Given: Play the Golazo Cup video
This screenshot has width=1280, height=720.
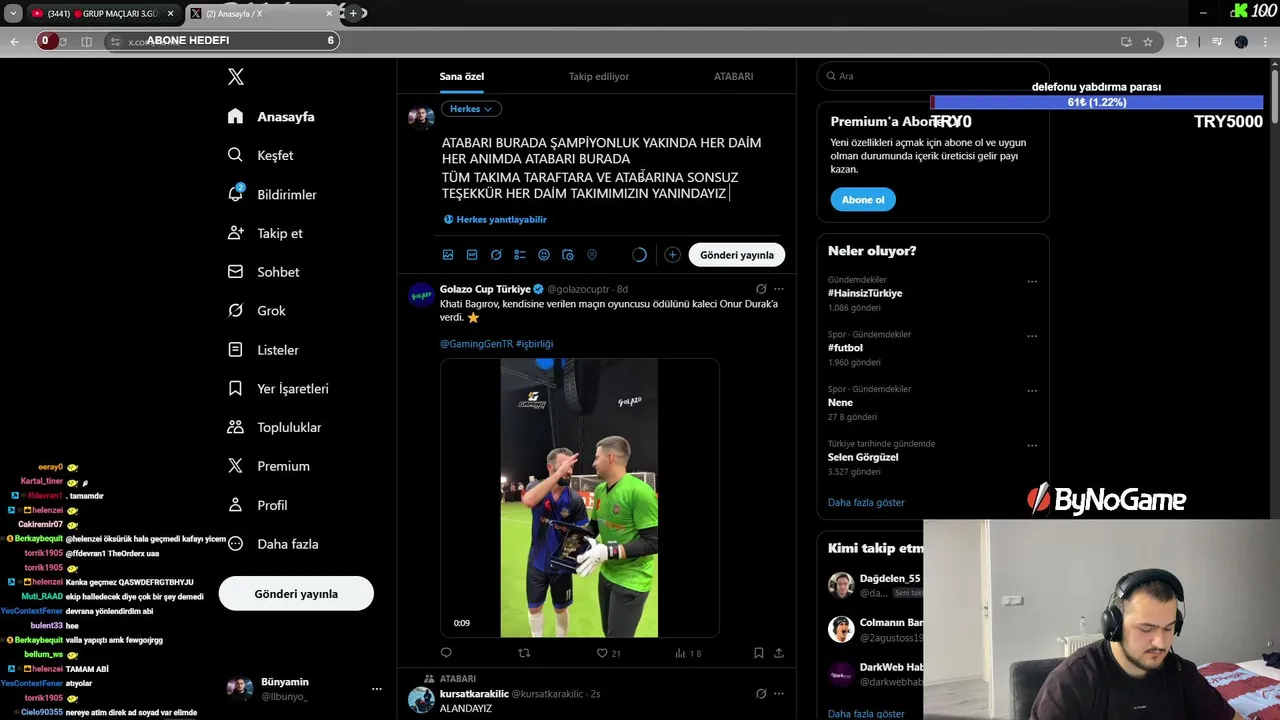Looking at the screenshot, I should point(579,498).
